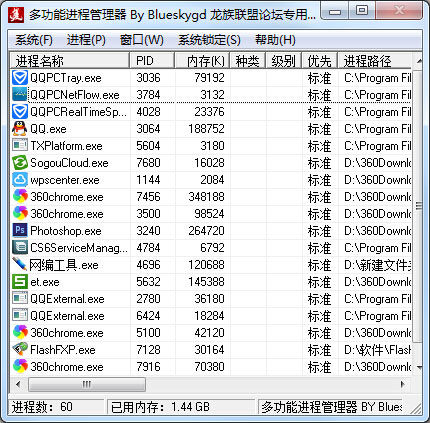Screen dimensions: 430x423
Task: Minimize the process manager window
Action: point(335,11)
